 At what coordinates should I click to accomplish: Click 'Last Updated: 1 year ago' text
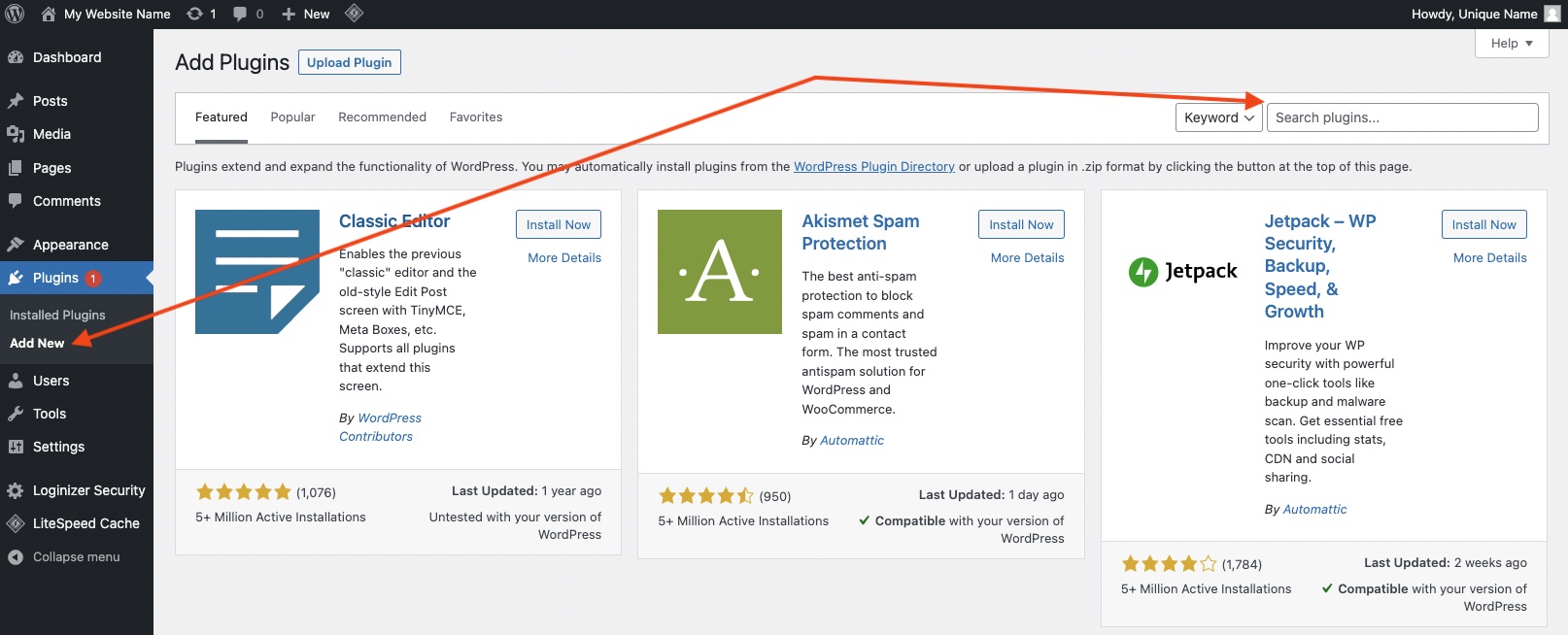(x=527, y=491)
